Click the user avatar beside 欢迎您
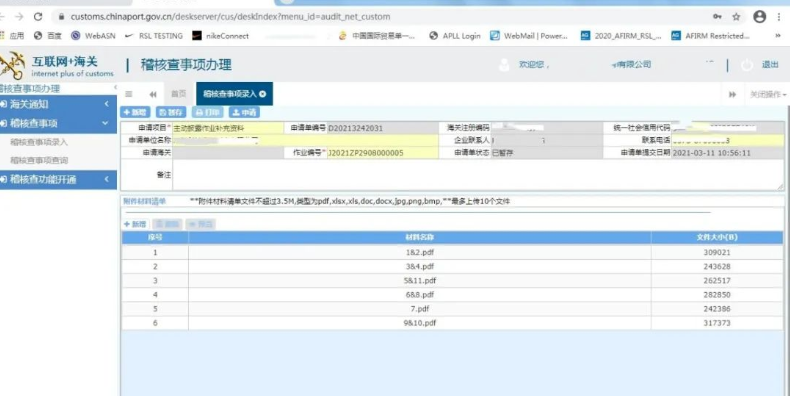Viewport: 790px width, 396px height. coord(504,65)
